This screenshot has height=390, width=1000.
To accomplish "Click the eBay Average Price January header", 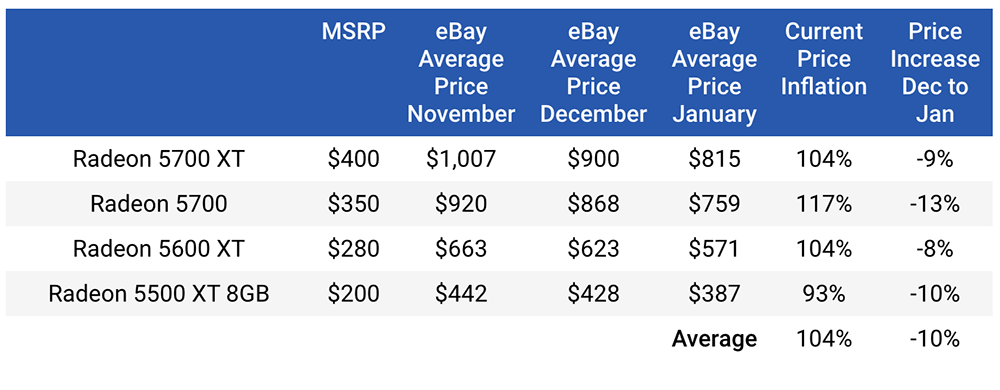I will point(714,73).
